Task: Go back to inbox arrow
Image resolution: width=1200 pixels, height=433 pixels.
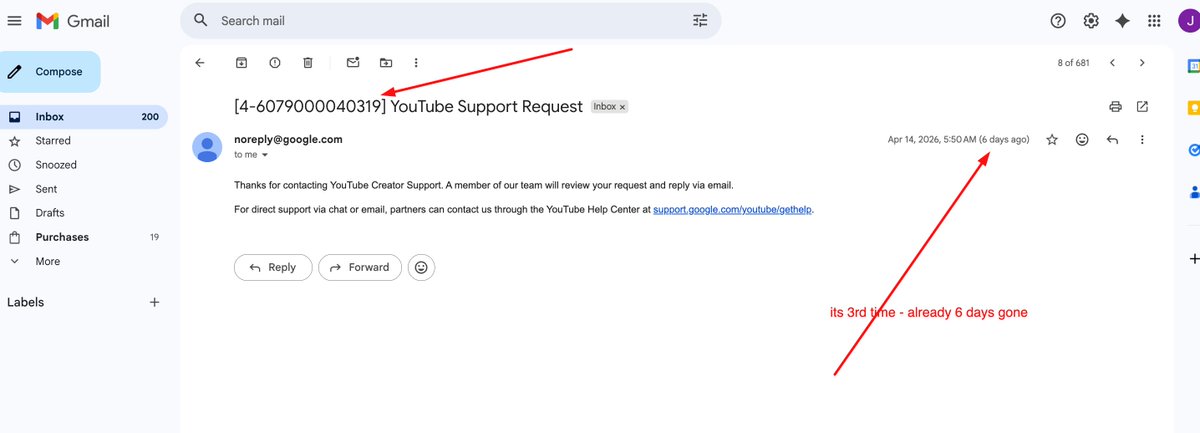Action: [200, 62]
